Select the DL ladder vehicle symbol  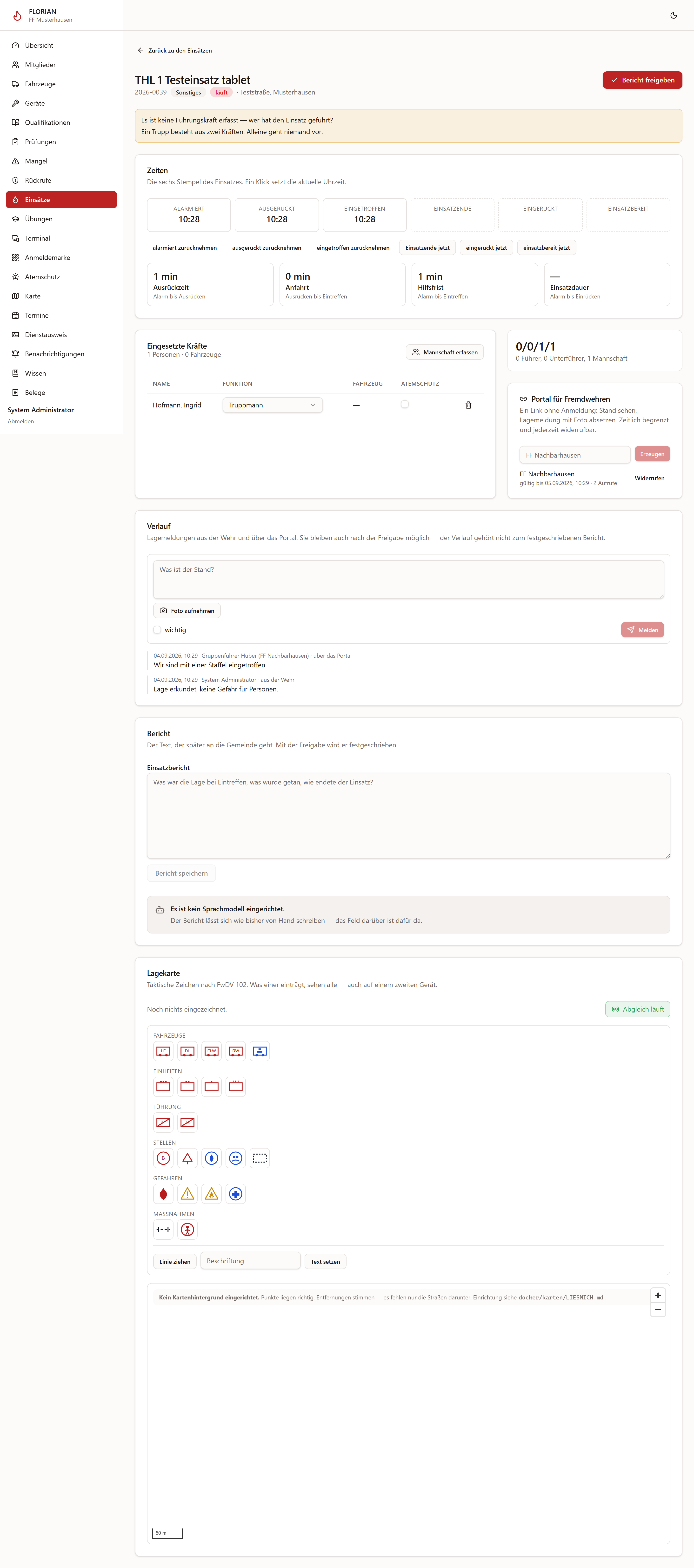tap(187, 1051)
